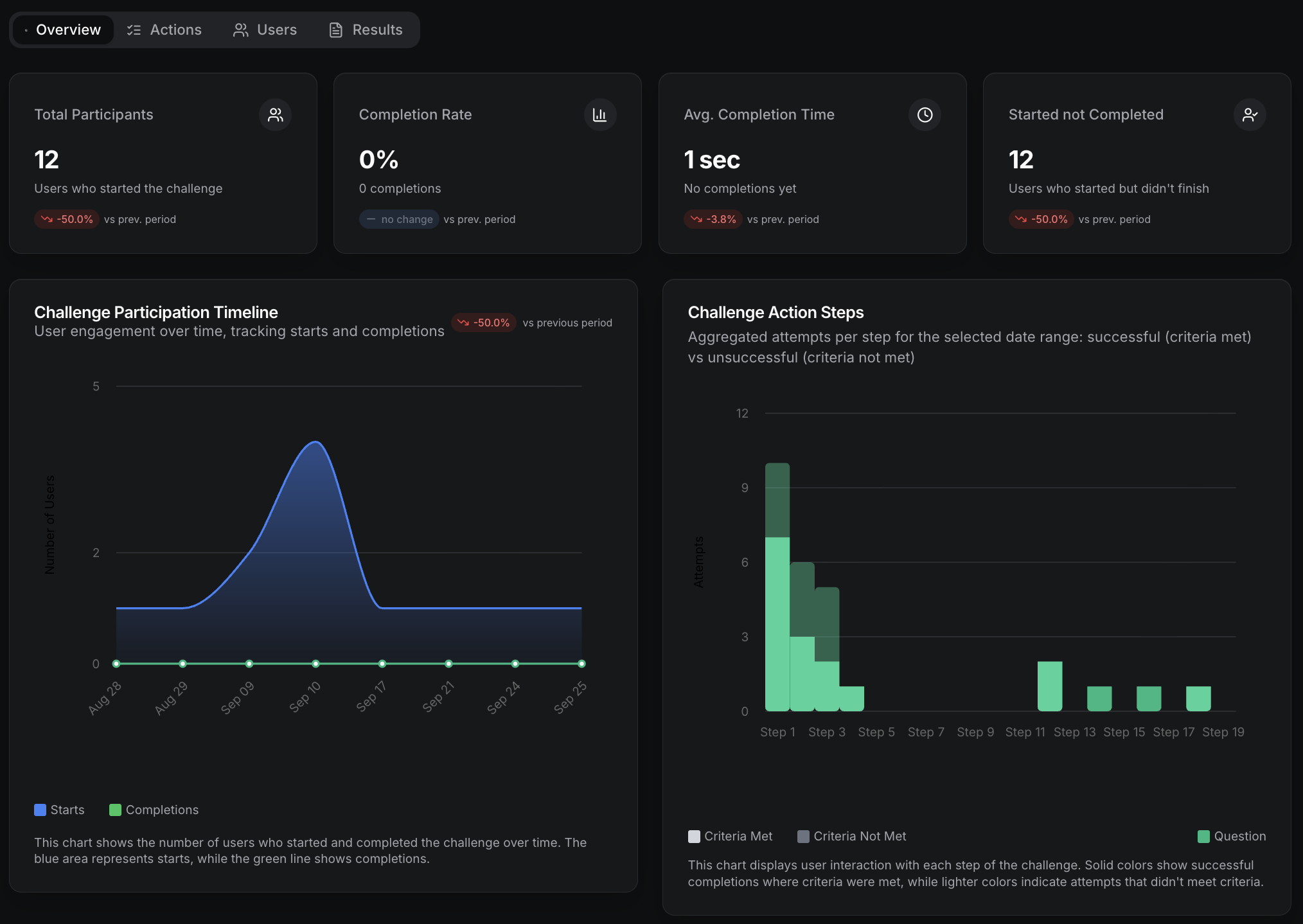1303x924 pixels.
Task: Click the Completion Rate bar chart icon
Action: click(599, 115)
